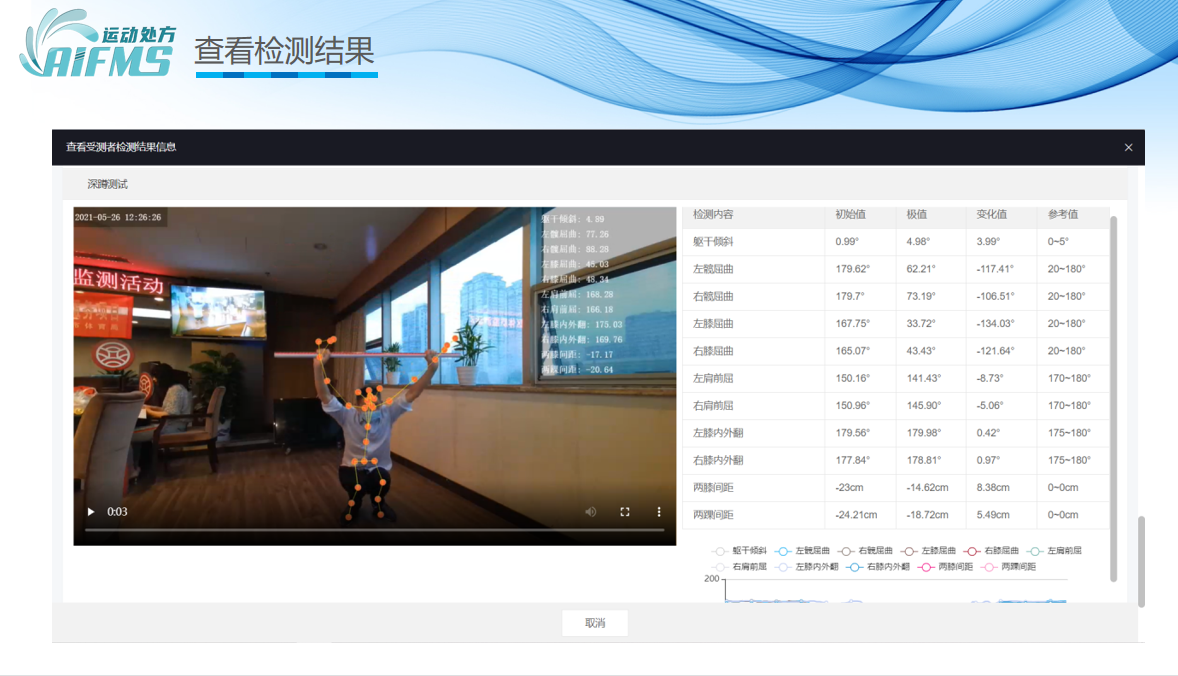Mute the video using the speaker icon
The width and height of the screenshot is (1178, 676).
[591, 512]
